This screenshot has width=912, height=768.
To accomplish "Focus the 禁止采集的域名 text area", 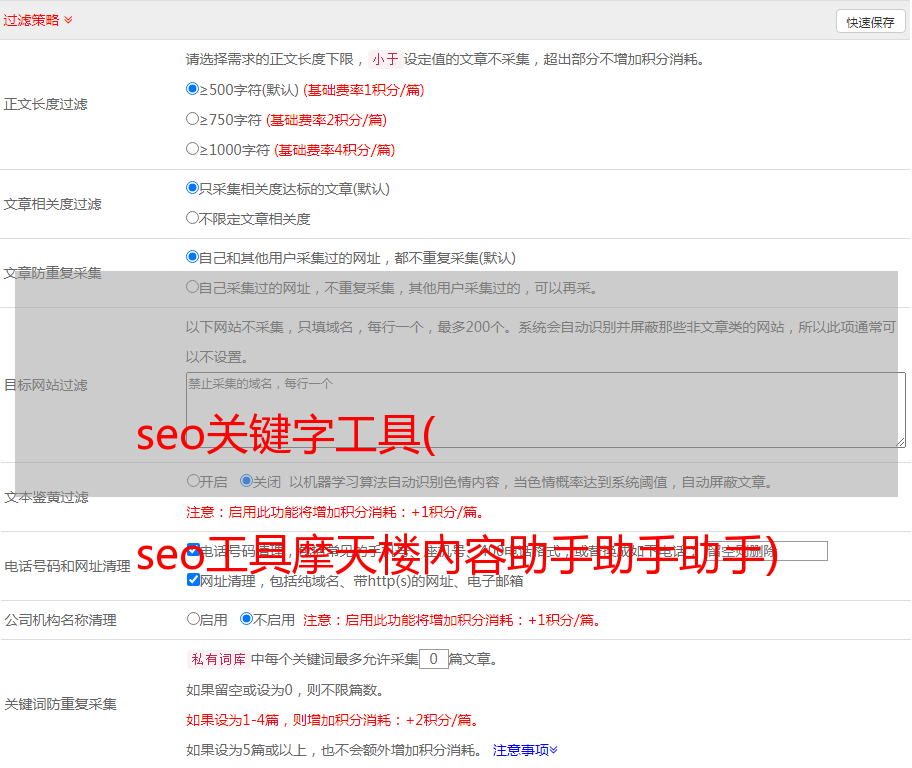I will [546, 410].
